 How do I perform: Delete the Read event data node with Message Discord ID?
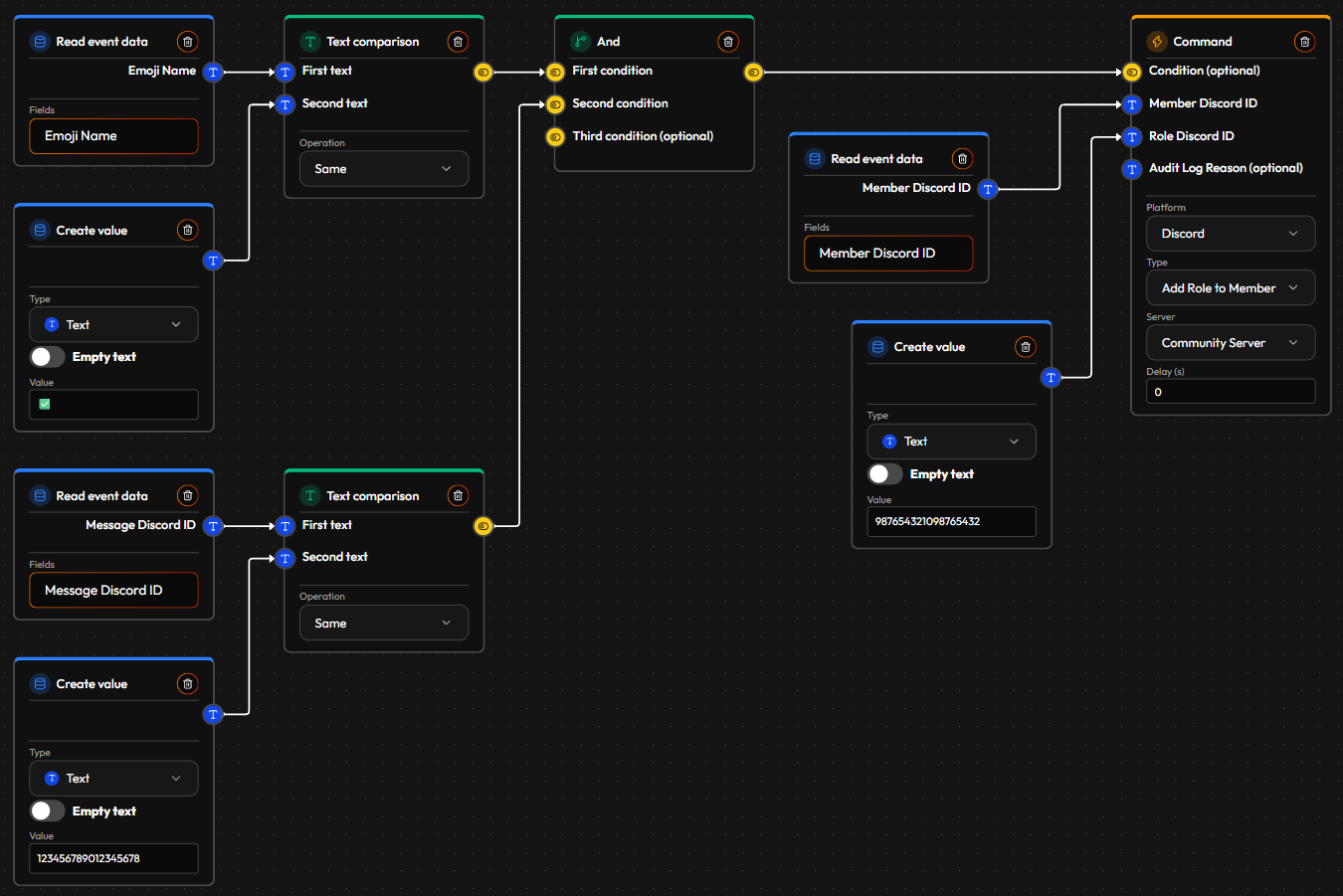coord(187,496)
